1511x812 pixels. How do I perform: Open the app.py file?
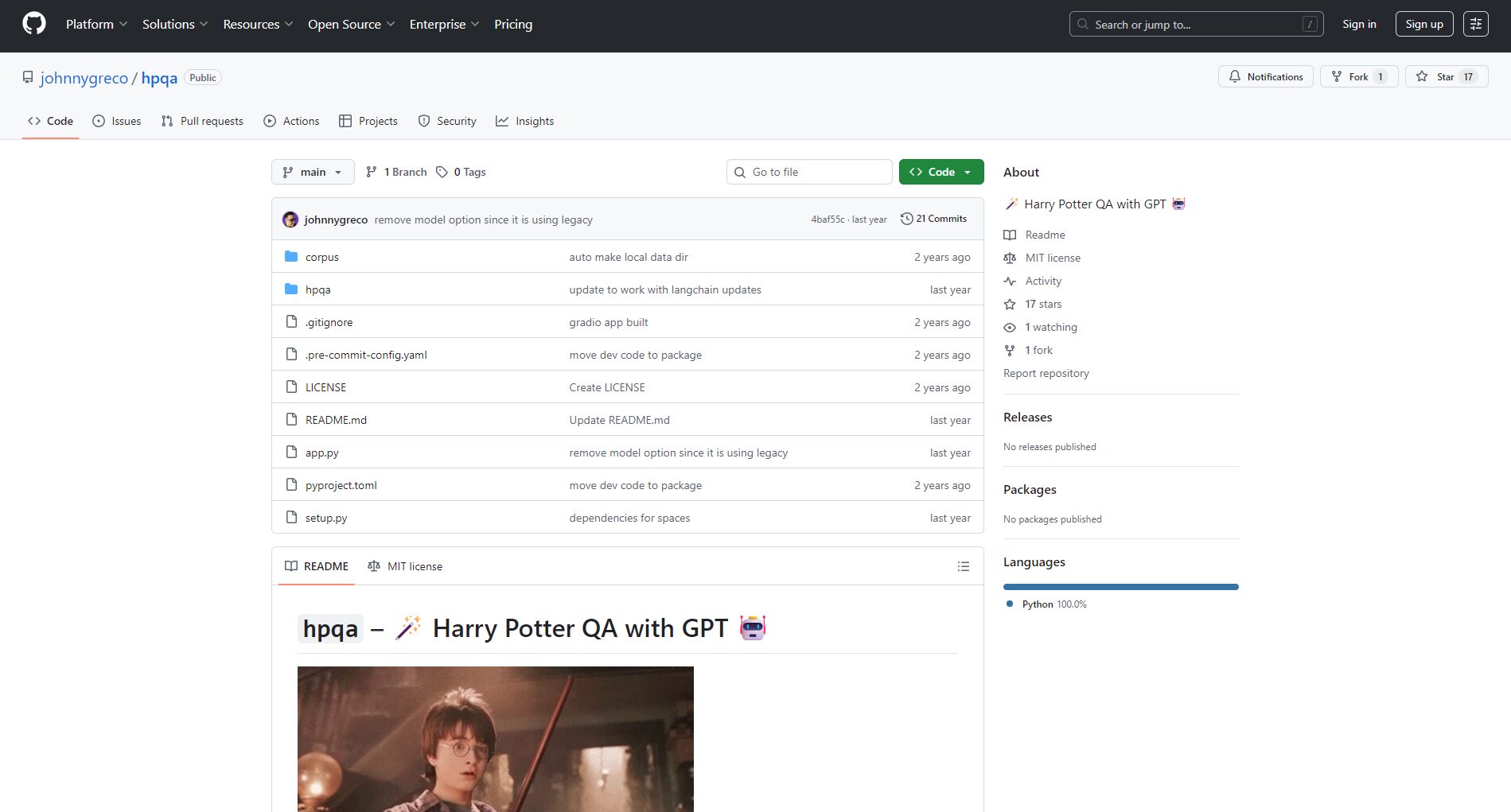[x=321, y=452]
